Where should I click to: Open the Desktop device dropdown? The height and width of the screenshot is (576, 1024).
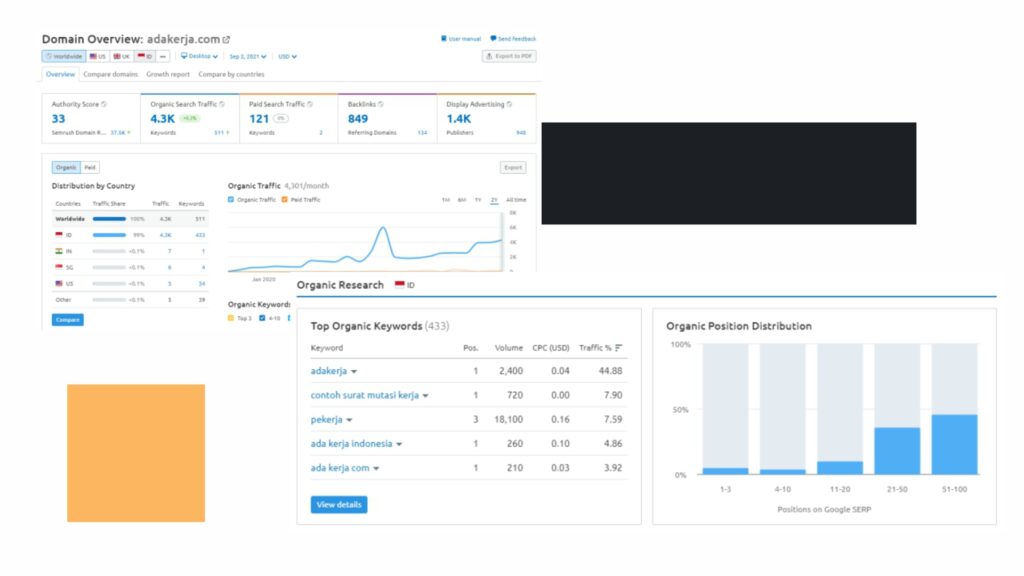(x=199, y=57)
